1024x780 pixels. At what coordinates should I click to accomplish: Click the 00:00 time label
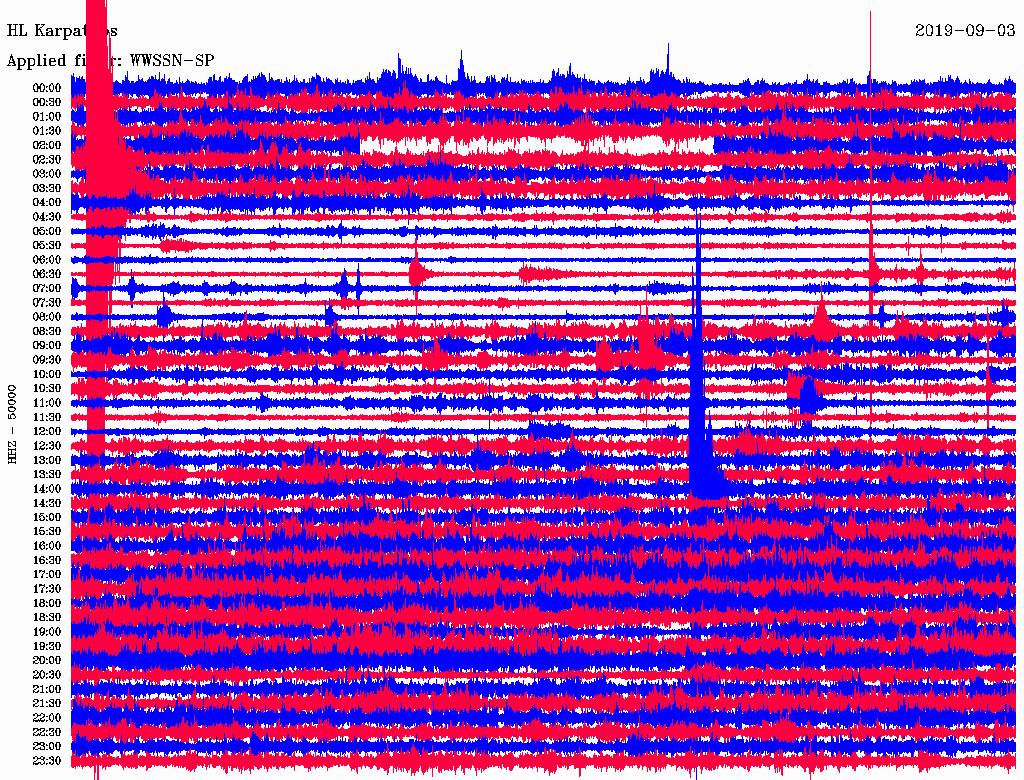(x=48, y=88)
